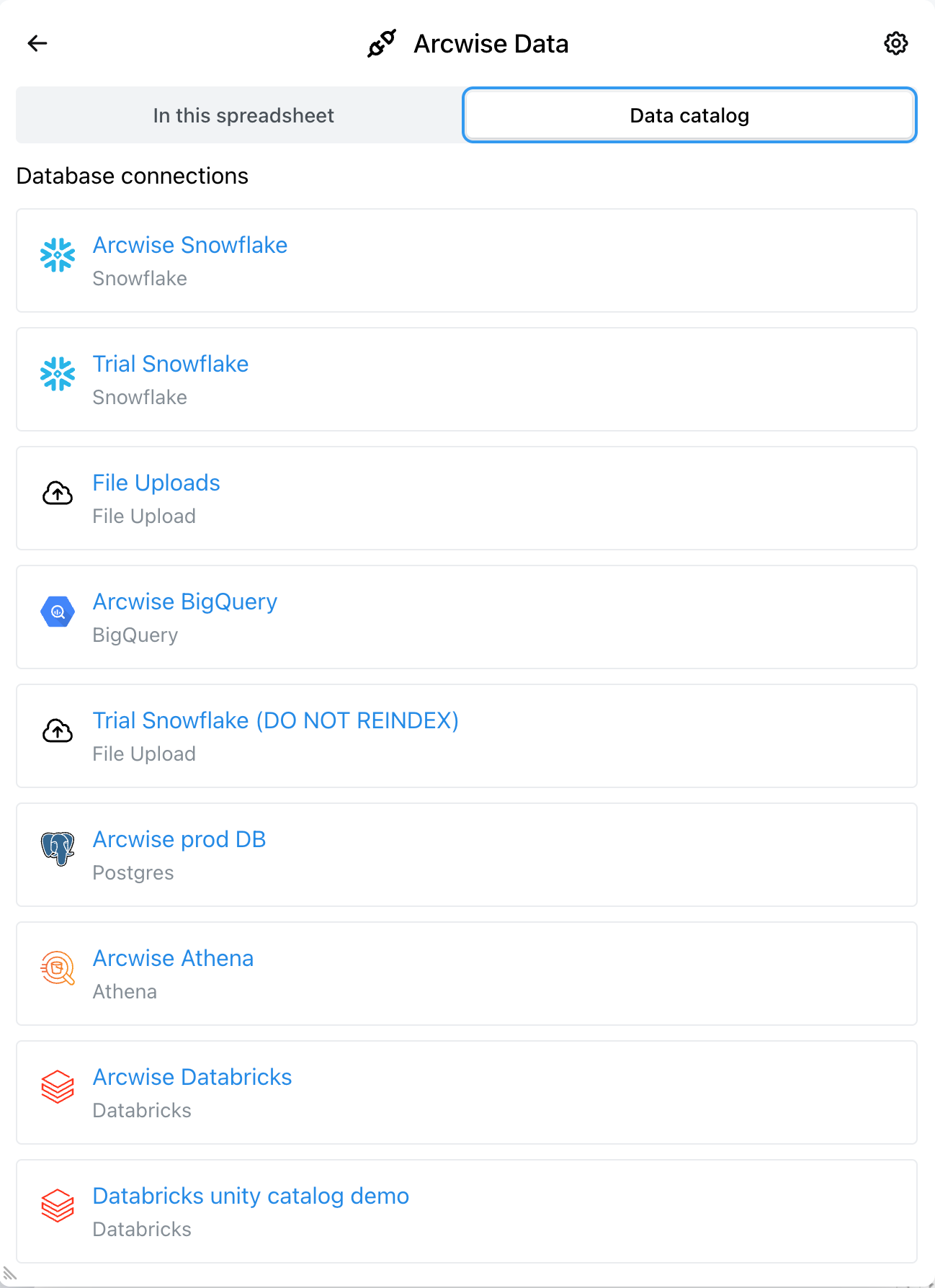Open the Arcwise prod DB connection
Screen dimensions: 935x1288
pos(179,840)
